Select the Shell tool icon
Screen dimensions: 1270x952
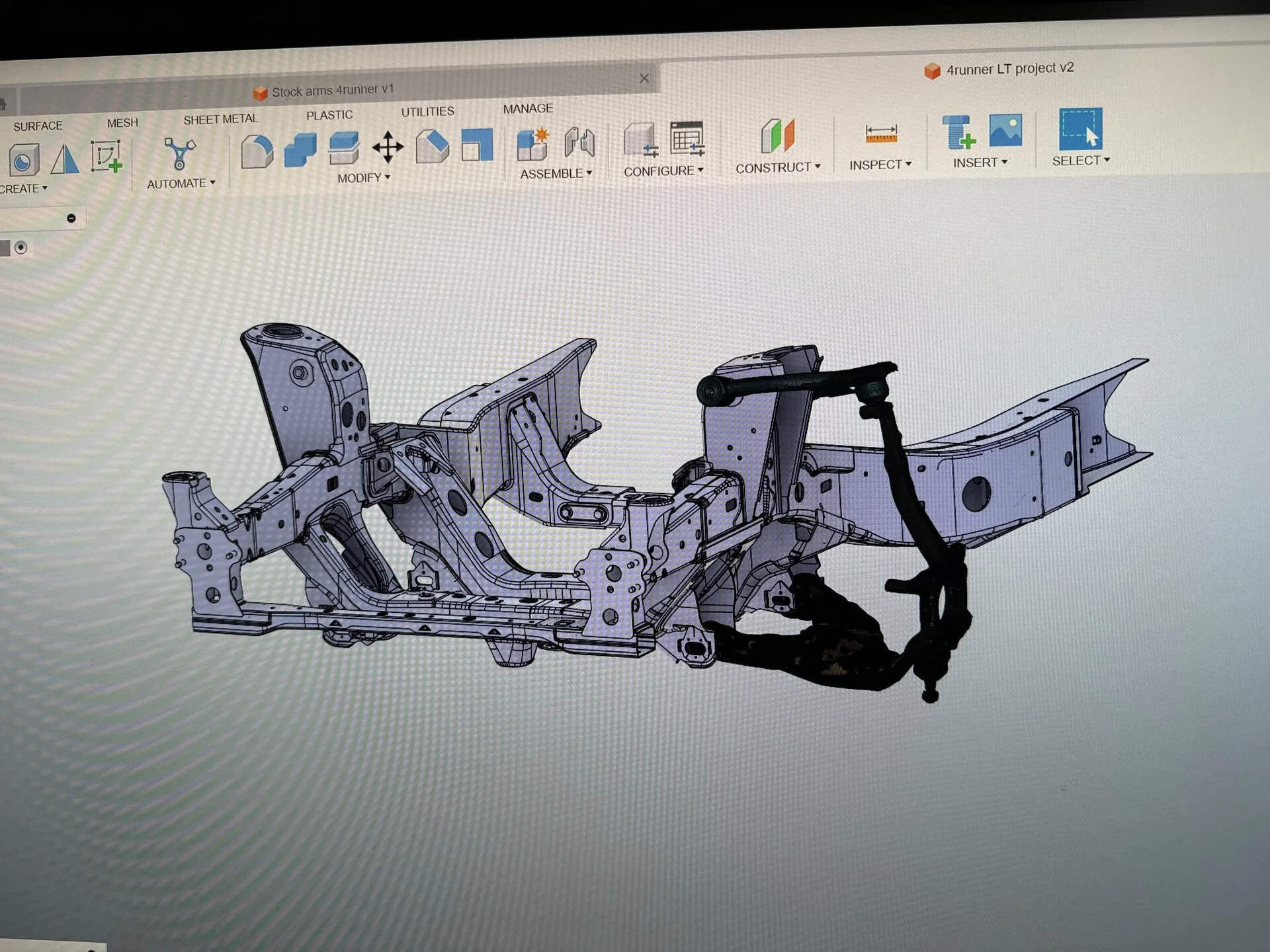click(477, 144)
